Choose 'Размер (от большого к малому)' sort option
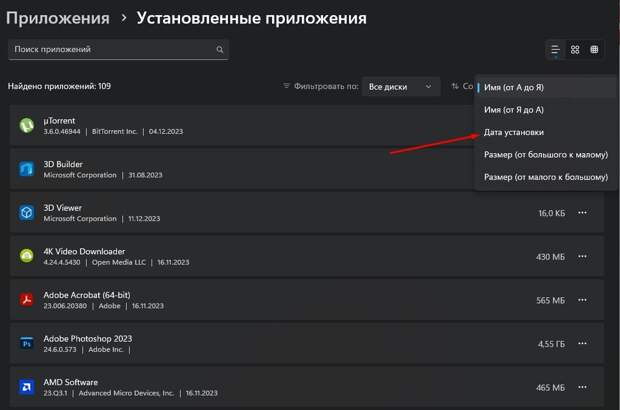The height and width of the screenshot is (410, 620). (545, 155)
